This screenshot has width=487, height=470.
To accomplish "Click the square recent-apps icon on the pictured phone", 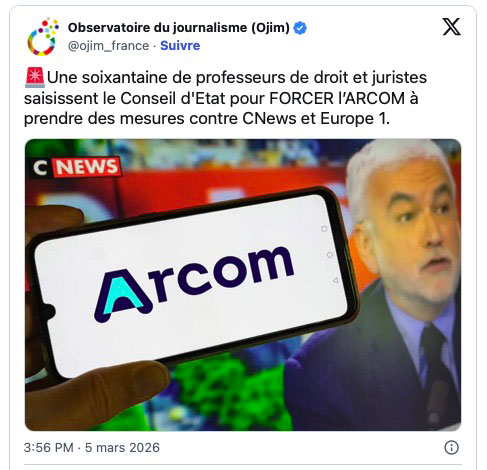I will pos(324,229).
